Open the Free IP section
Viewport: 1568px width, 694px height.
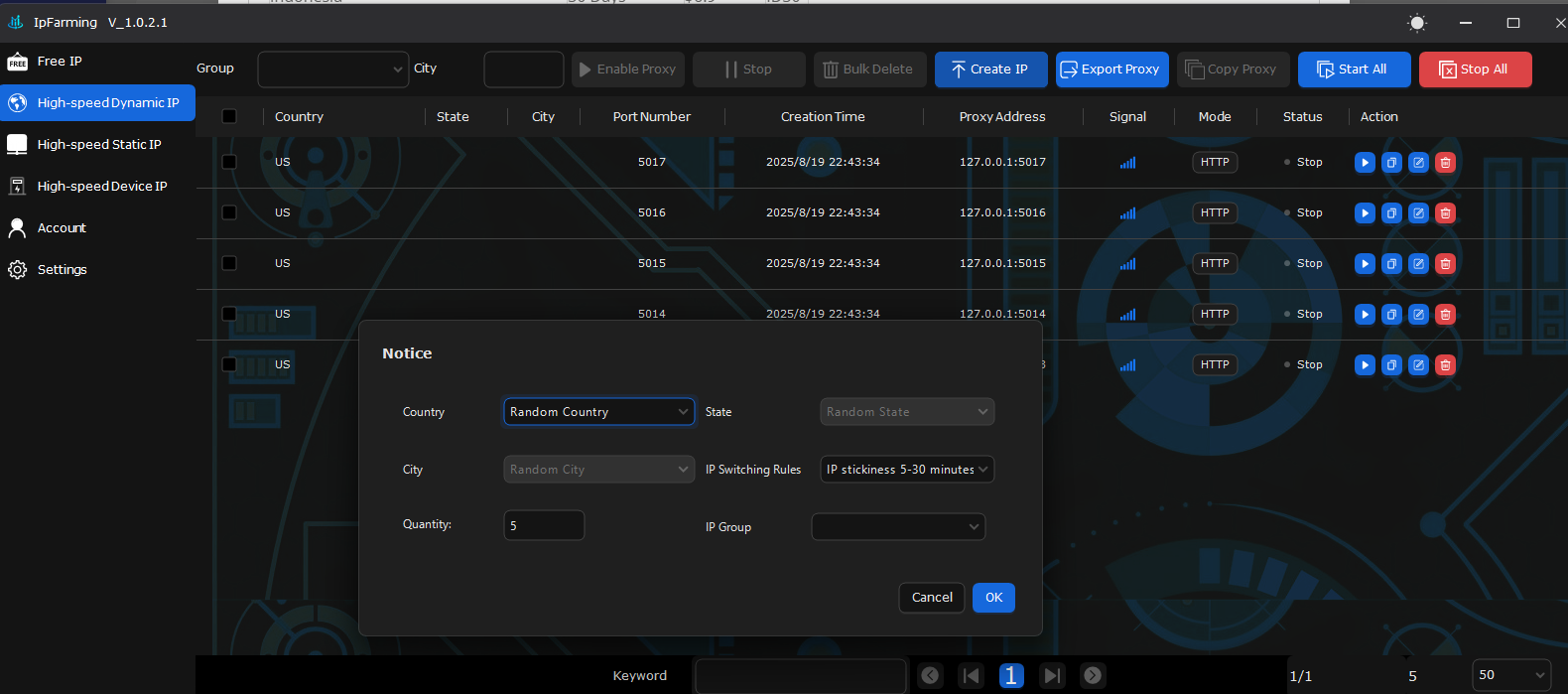pyautogui.click(x=97, y=62)
